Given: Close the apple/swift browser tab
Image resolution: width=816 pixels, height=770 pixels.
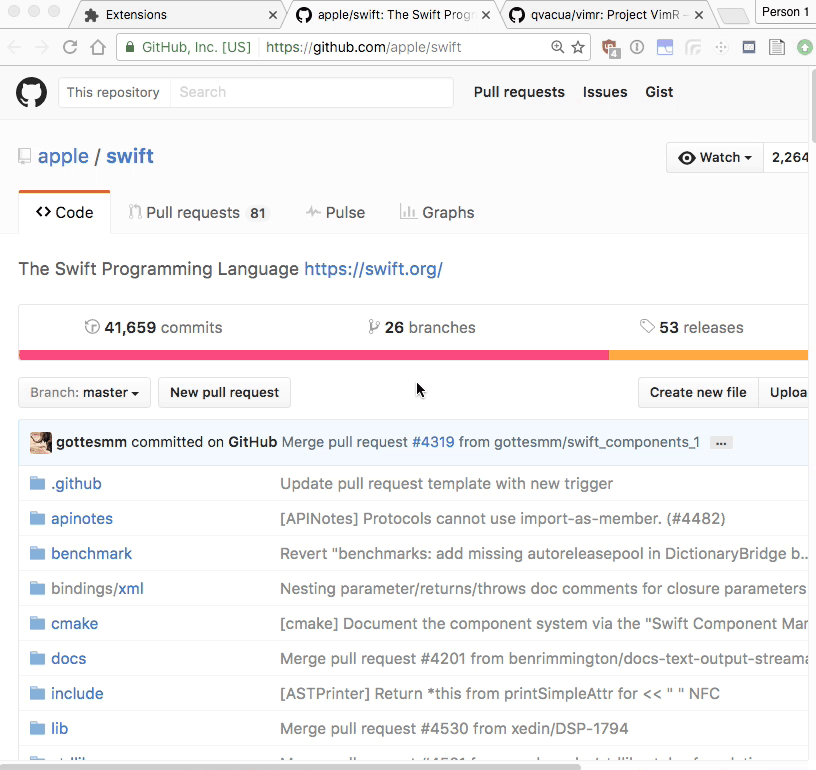Looking at the screenshot, I should (x=486, y=15).
